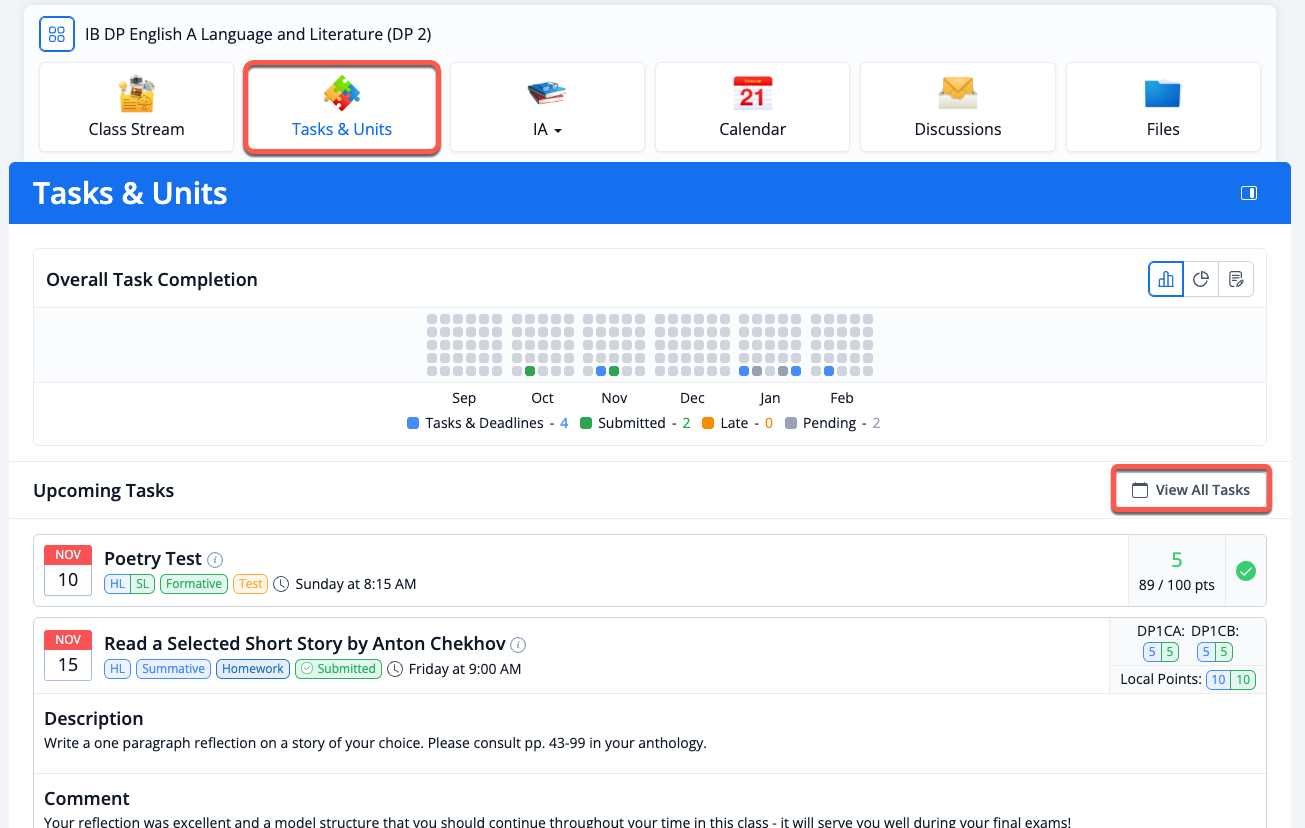This screenshot has height=828, width=1305.
Task: Click the class grid icon beside course title
Action: [57, 35]
